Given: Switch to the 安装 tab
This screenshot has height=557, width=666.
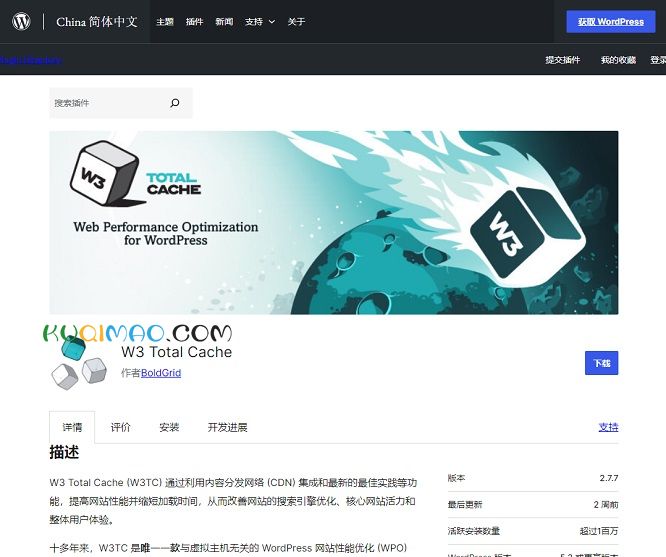Looking at the screenshot, I should [169, 427].
